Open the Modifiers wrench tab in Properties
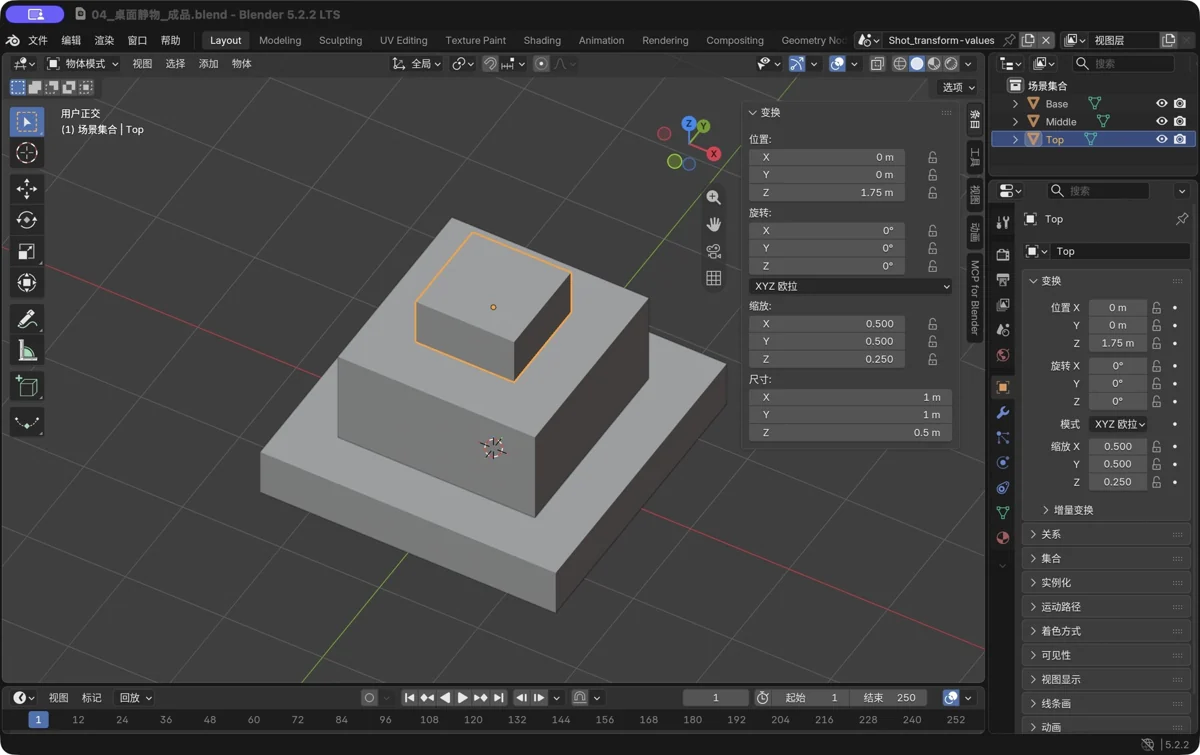Screen dimensions: 1200x755 1003,412
